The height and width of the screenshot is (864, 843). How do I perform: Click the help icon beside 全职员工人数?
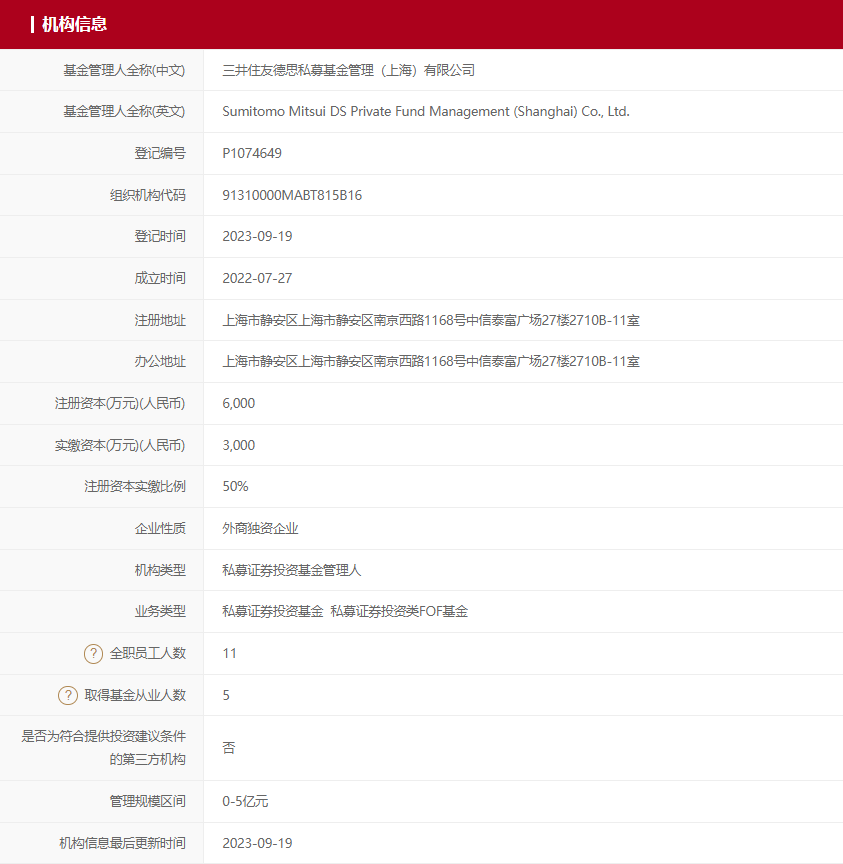point(93,654)
